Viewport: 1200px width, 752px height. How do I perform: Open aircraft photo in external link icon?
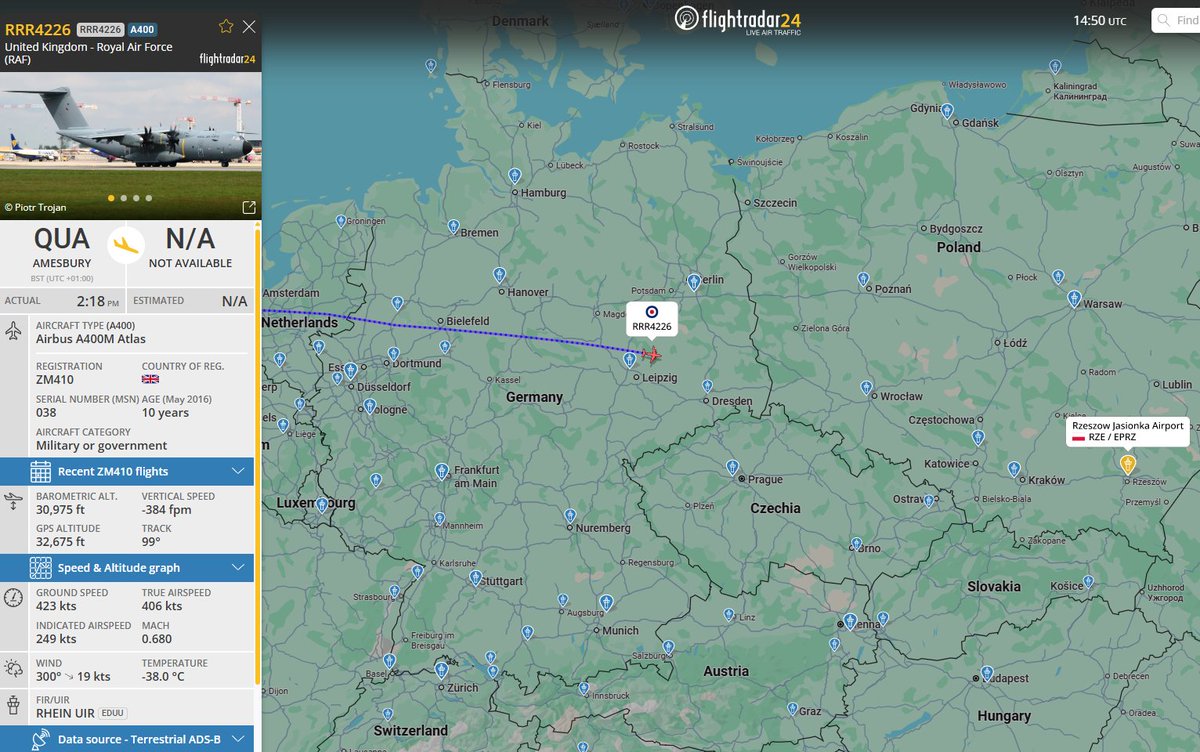249,208
